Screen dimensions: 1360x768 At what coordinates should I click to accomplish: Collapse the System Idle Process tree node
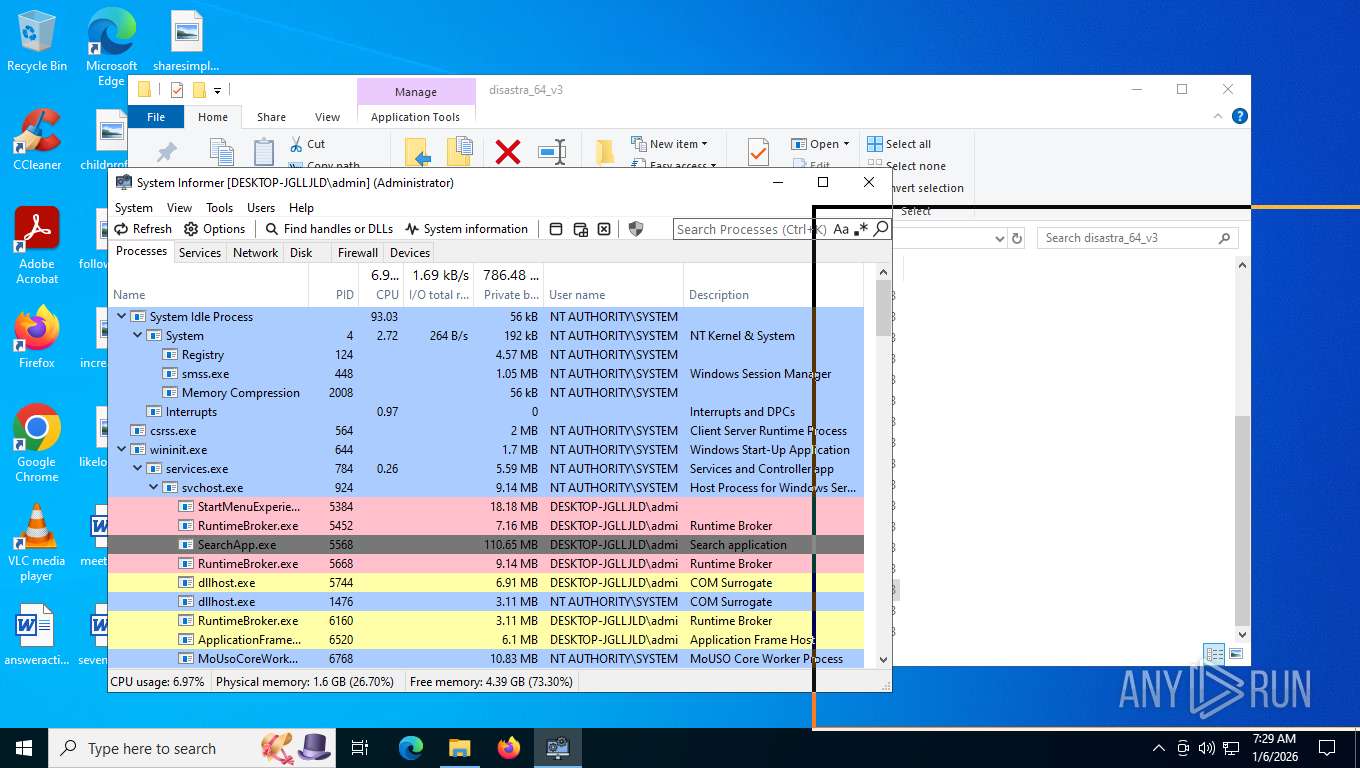[x=122, y=317]
